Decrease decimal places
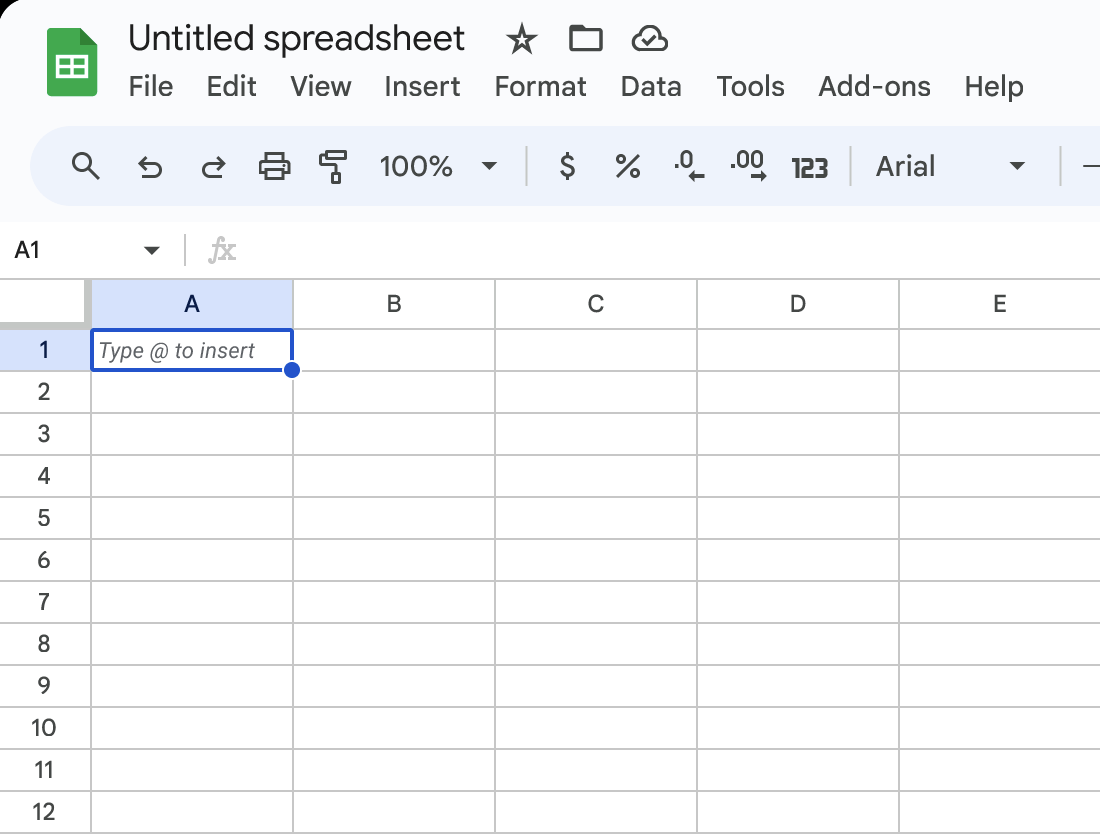Image resolution: width=1100 pixels, height=834 pixels. click(689, 166)
